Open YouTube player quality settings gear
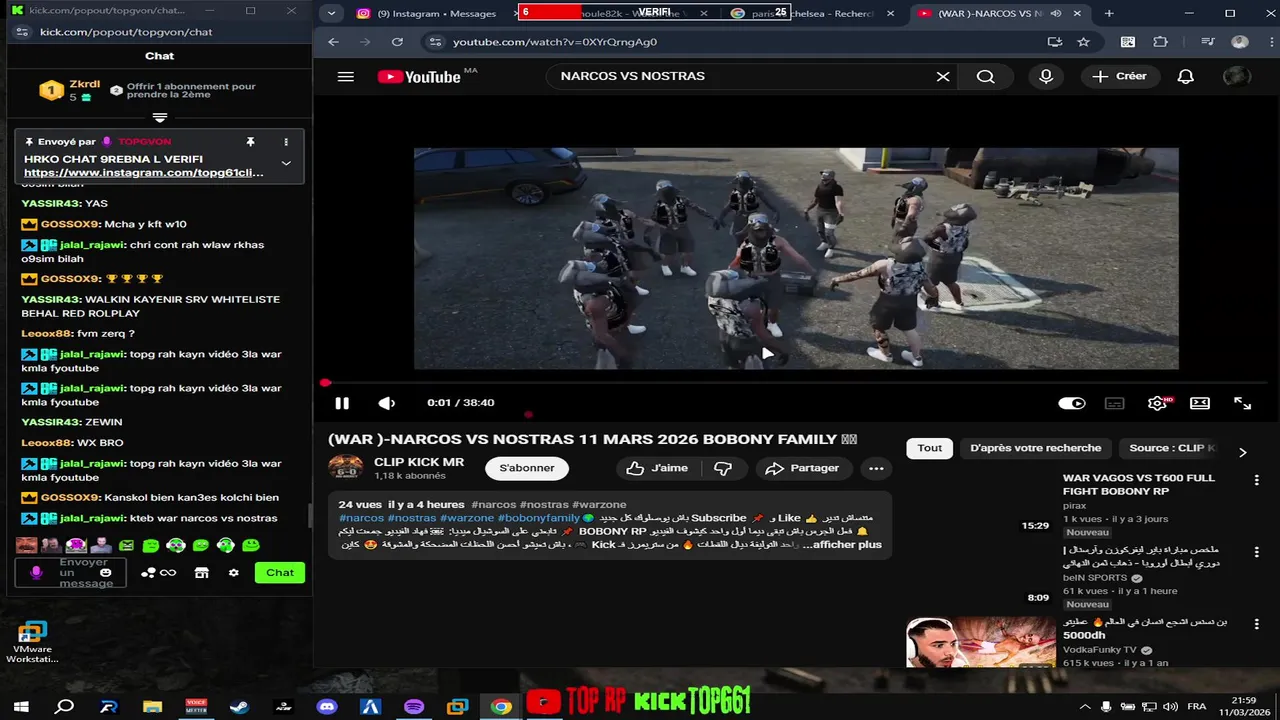The width and height of the screenshot is (1280, 720). 1157,403
